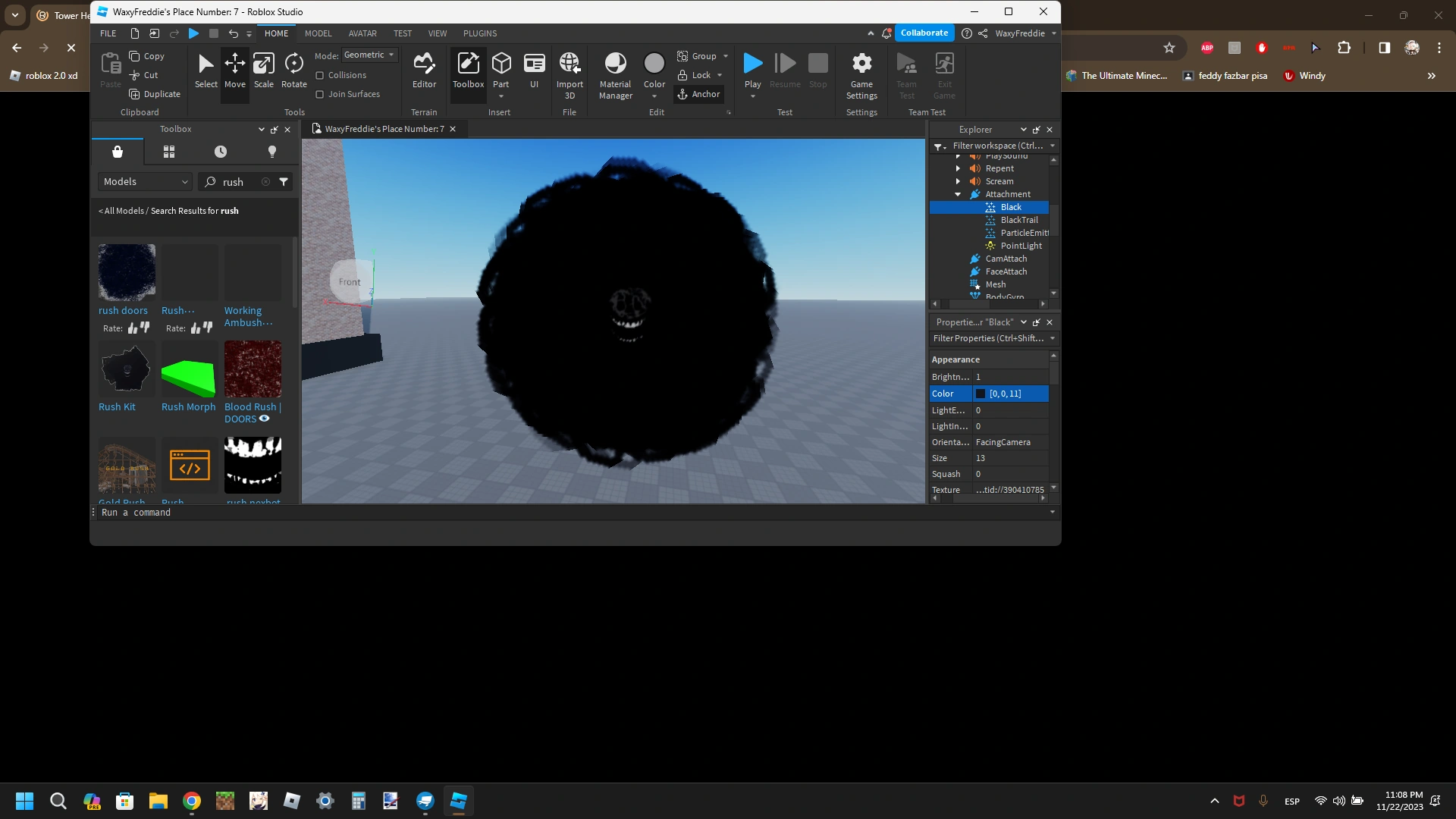Image resolution: width=1456 pixels, height=819 pixels.
Task: Clear the rush search with the X
Action: pos(266,181)
